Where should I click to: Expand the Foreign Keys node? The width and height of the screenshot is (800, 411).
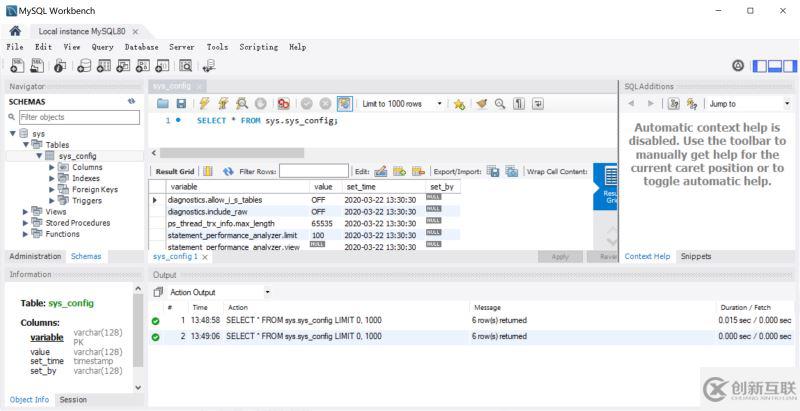coord(52,189)
